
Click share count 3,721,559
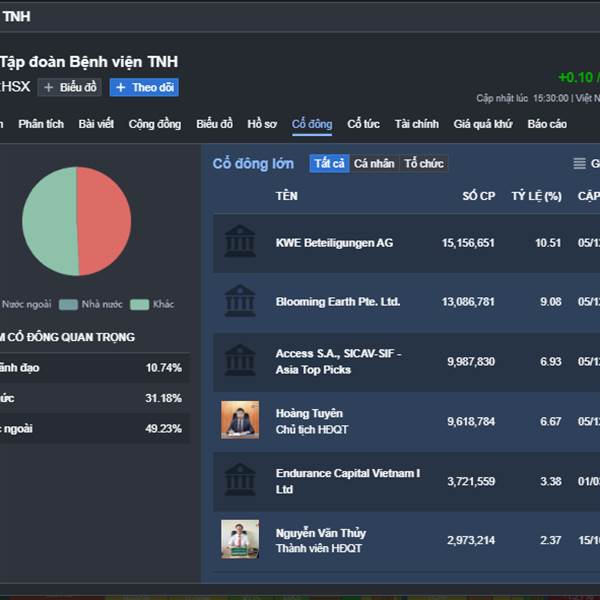471,481
